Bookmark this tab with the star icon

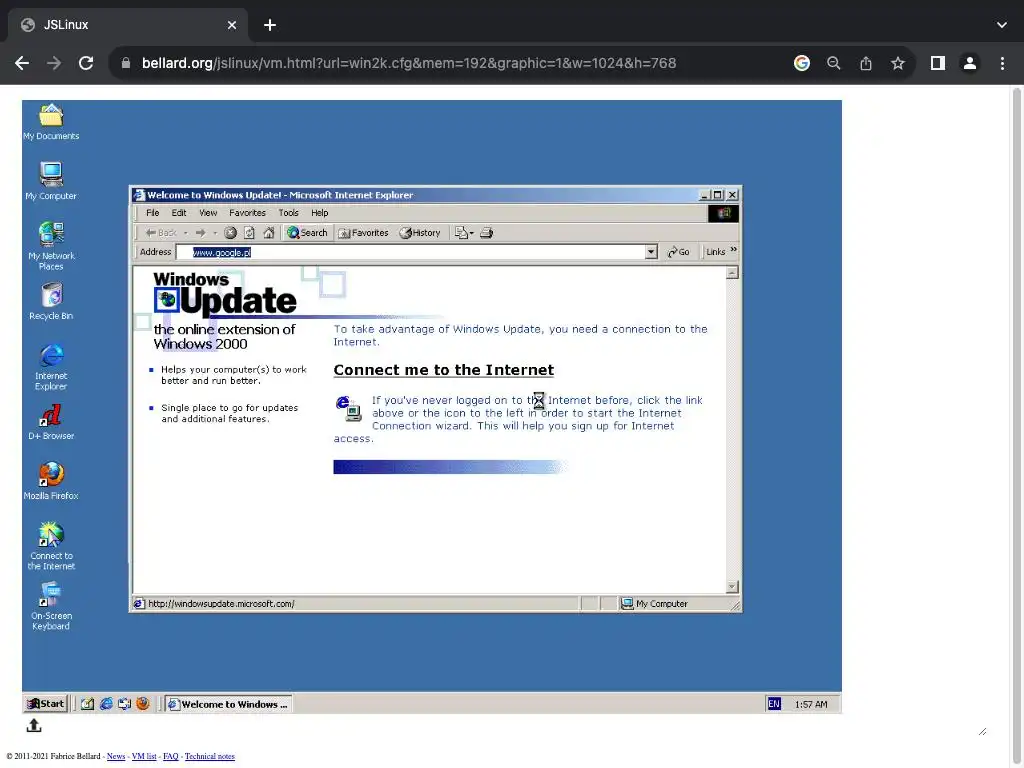[898, 63]
